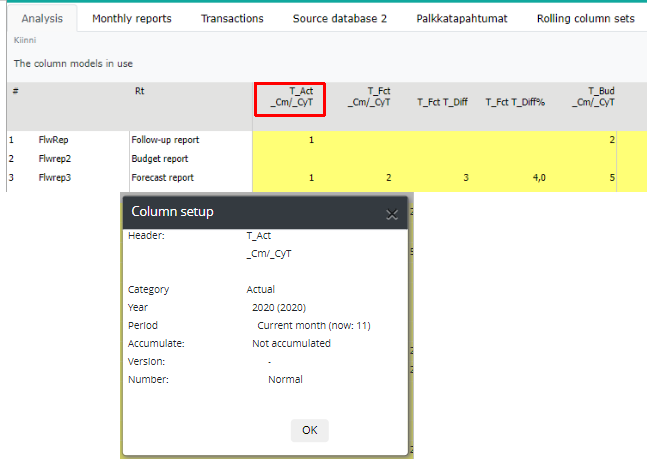Click Forecast report T_Bud cell value 5

[612, 178]
